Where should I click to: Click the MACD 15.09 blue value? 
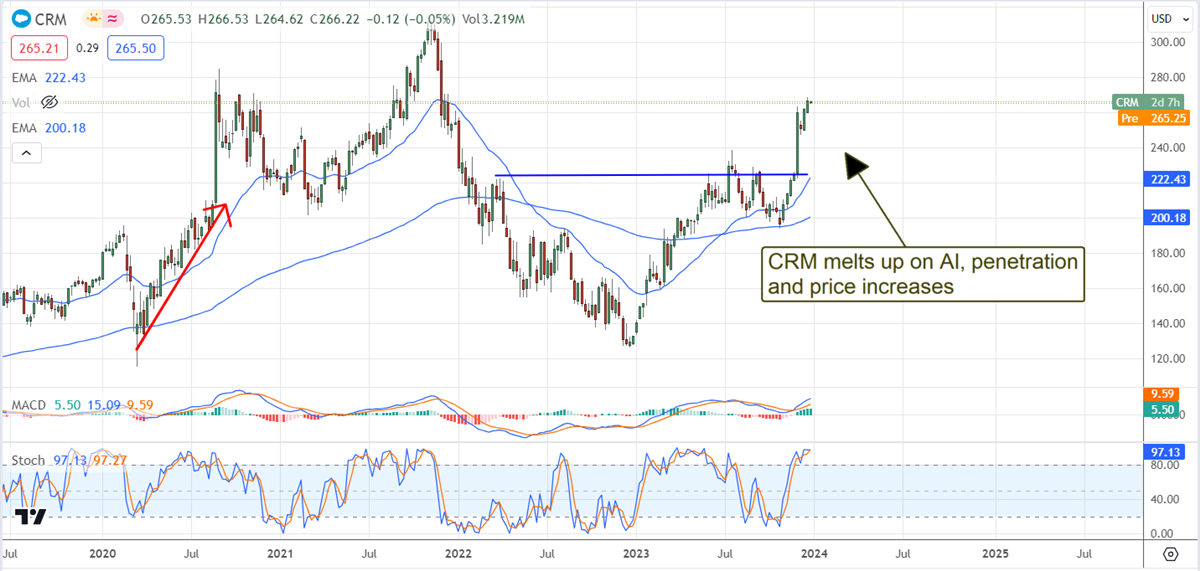click(106, 407)
